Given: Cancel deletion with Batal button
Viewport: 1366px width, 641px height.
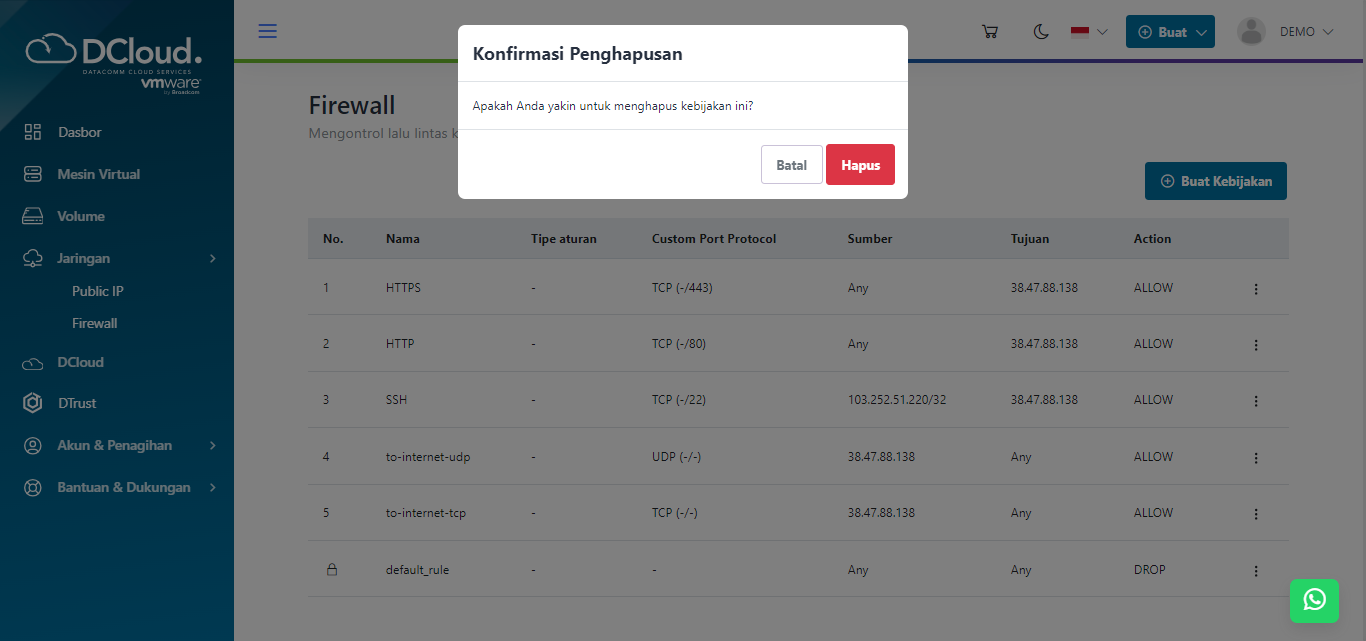Looking at the screenshot, I should tap(791, 165).
